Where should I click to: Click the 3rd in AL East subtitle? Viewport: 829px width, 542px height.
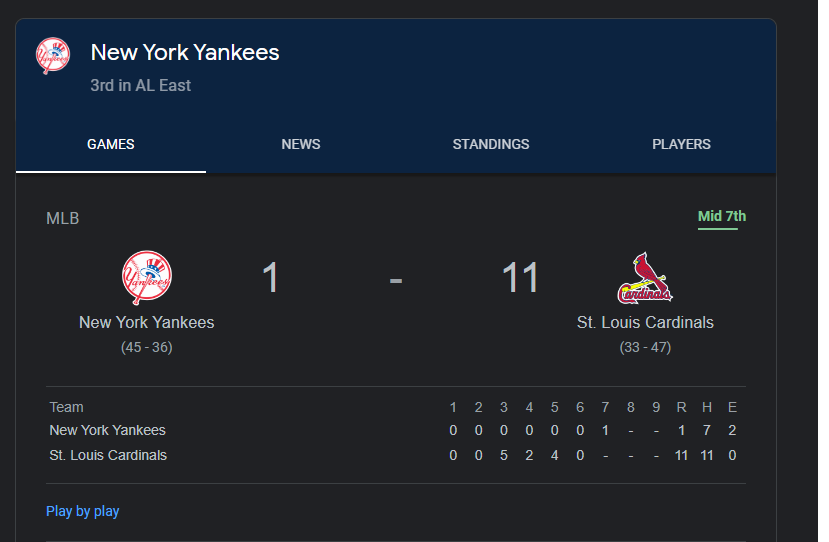point(141,85)
